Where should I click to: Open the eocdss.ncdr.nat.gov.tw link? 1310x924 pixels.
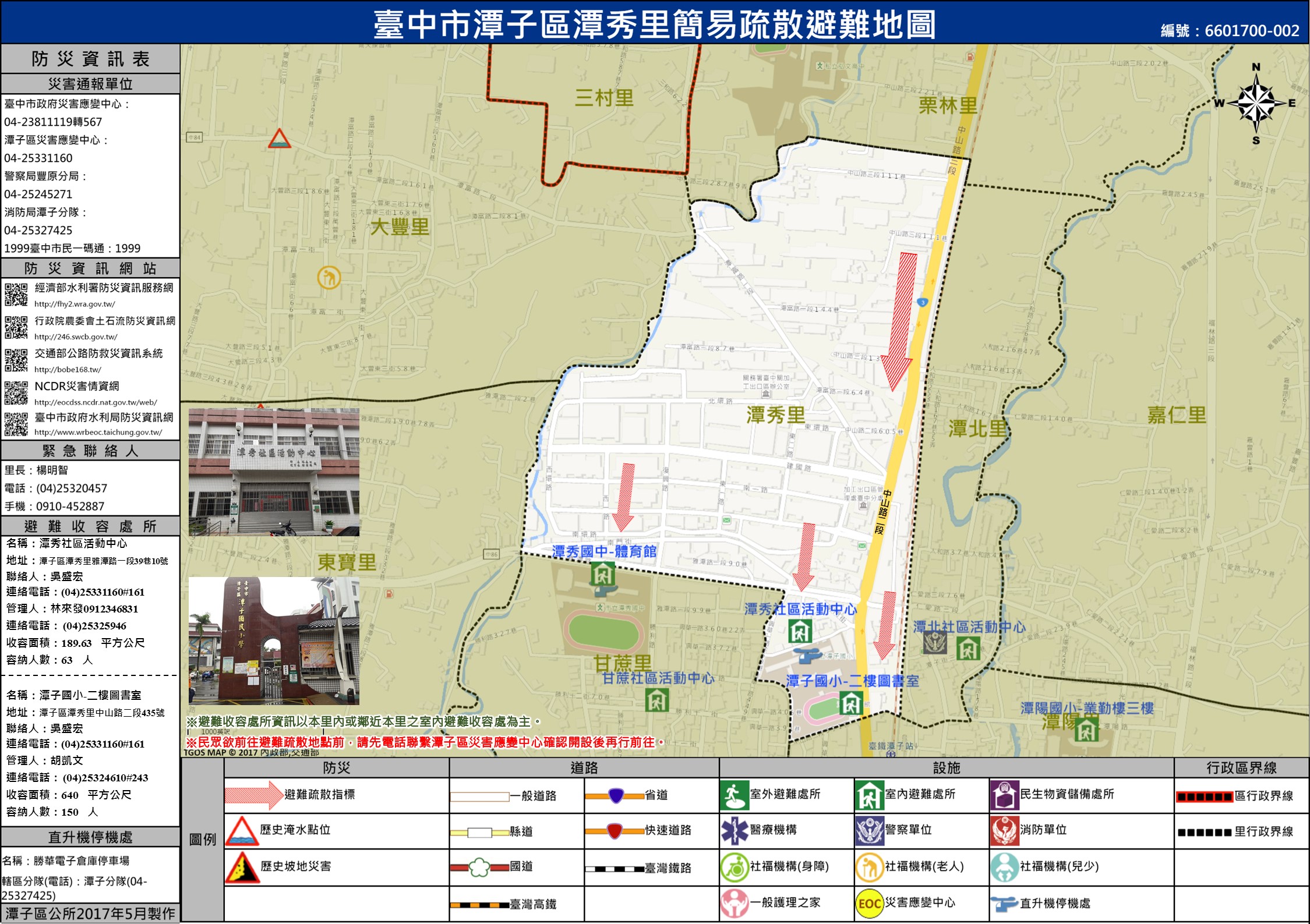(x=96, y=402)
